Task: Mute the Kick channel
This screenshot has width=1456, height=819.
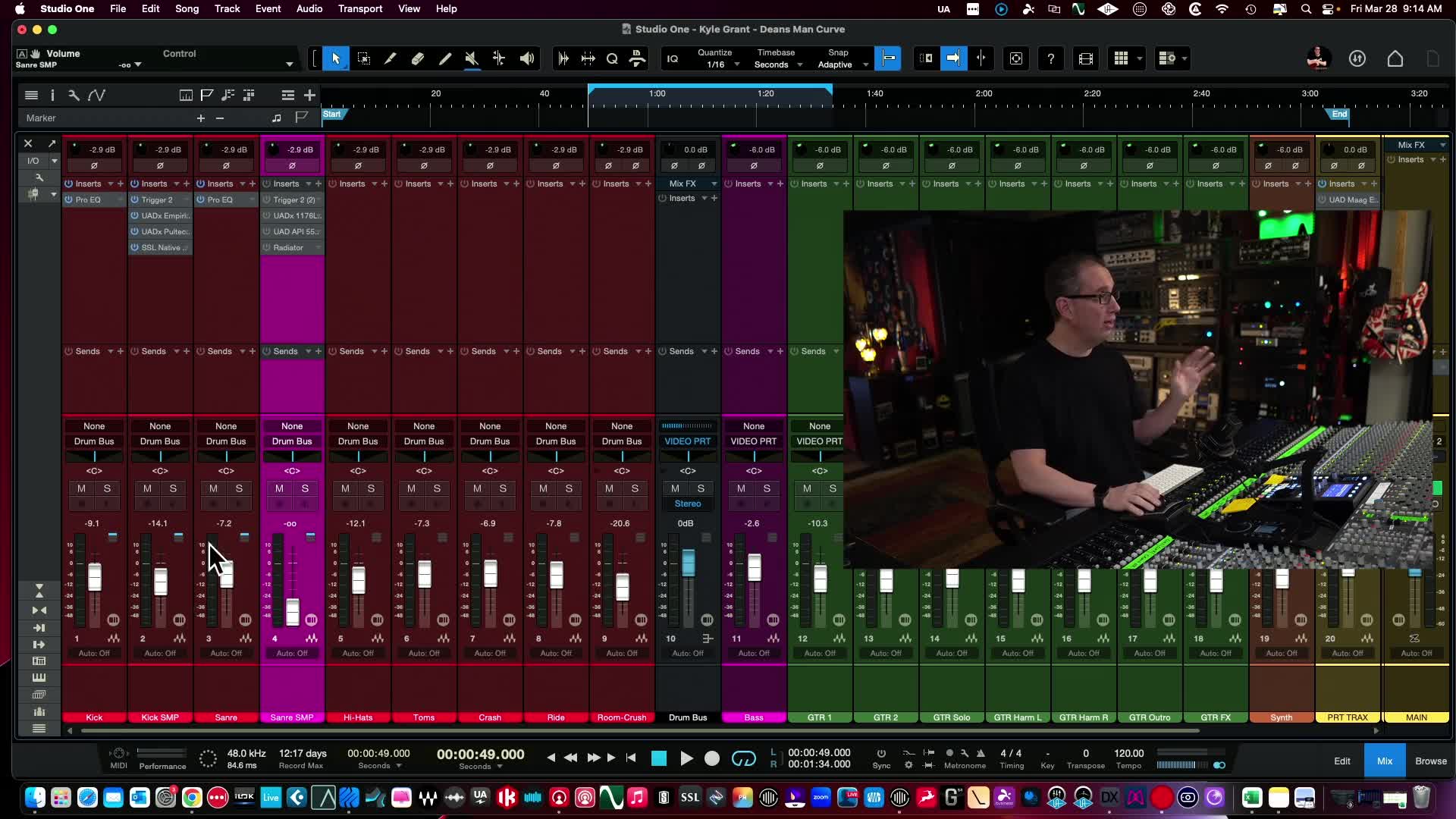Action: coord(81,488)
